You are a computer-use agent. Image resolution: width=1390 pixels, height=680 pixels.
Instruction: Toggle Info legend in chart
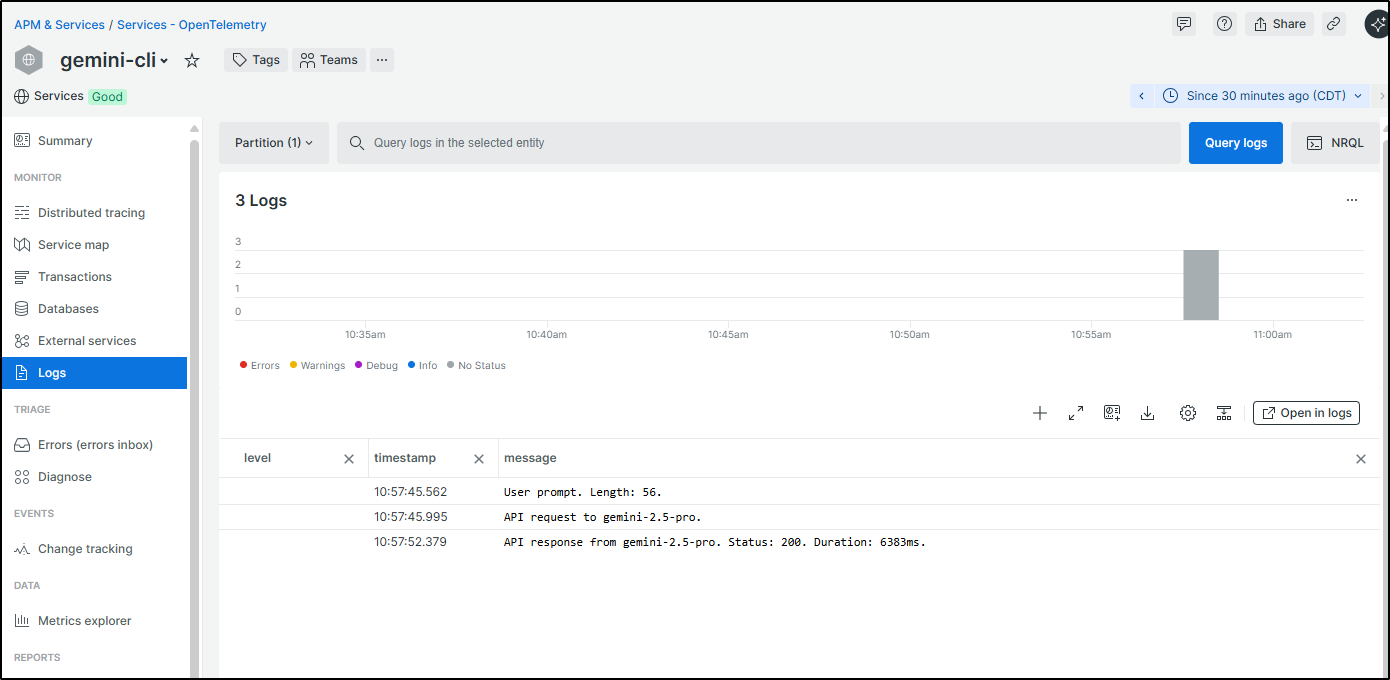423,365
